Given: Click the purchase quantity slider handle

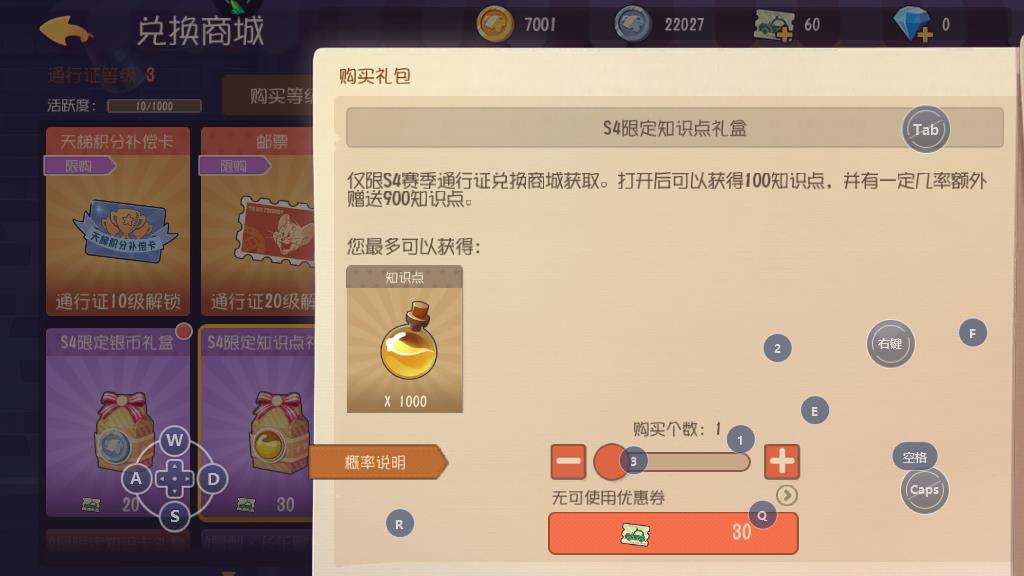Looking at the screenshot, I should click(x=611, y=462).
